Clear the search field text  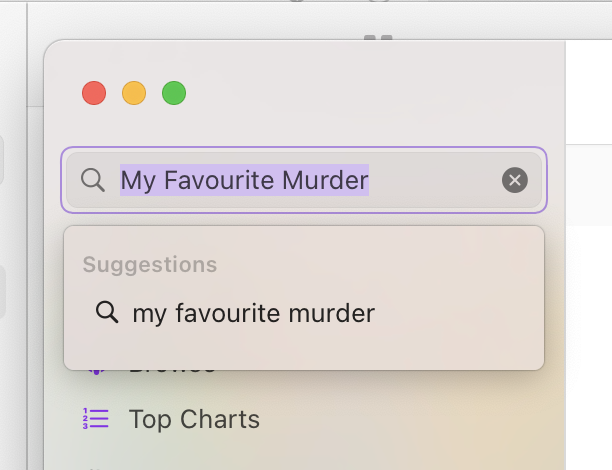click(515, 180)
